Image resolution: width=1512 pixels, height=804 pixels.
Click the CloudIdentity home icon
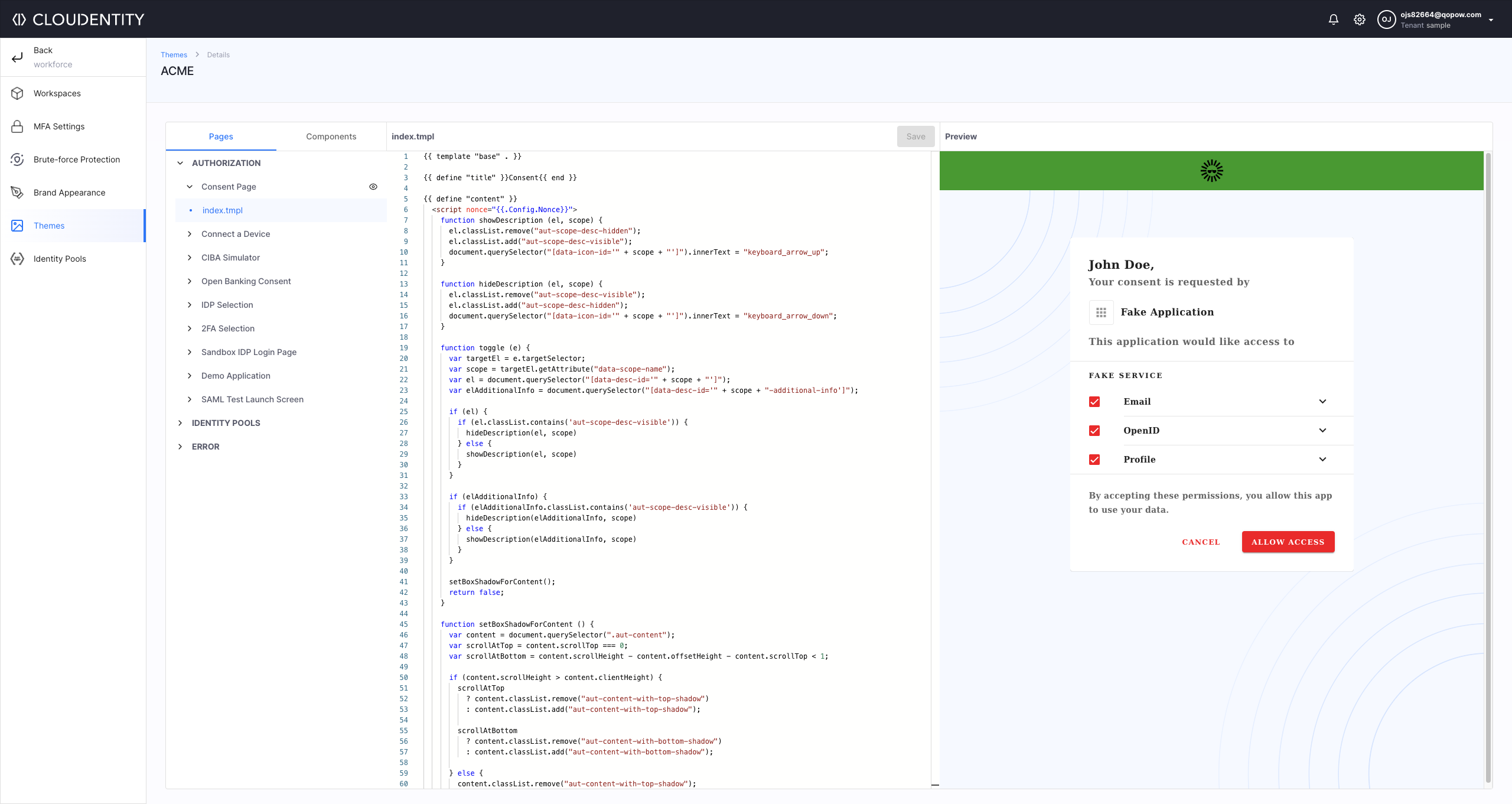pos(19,18)
